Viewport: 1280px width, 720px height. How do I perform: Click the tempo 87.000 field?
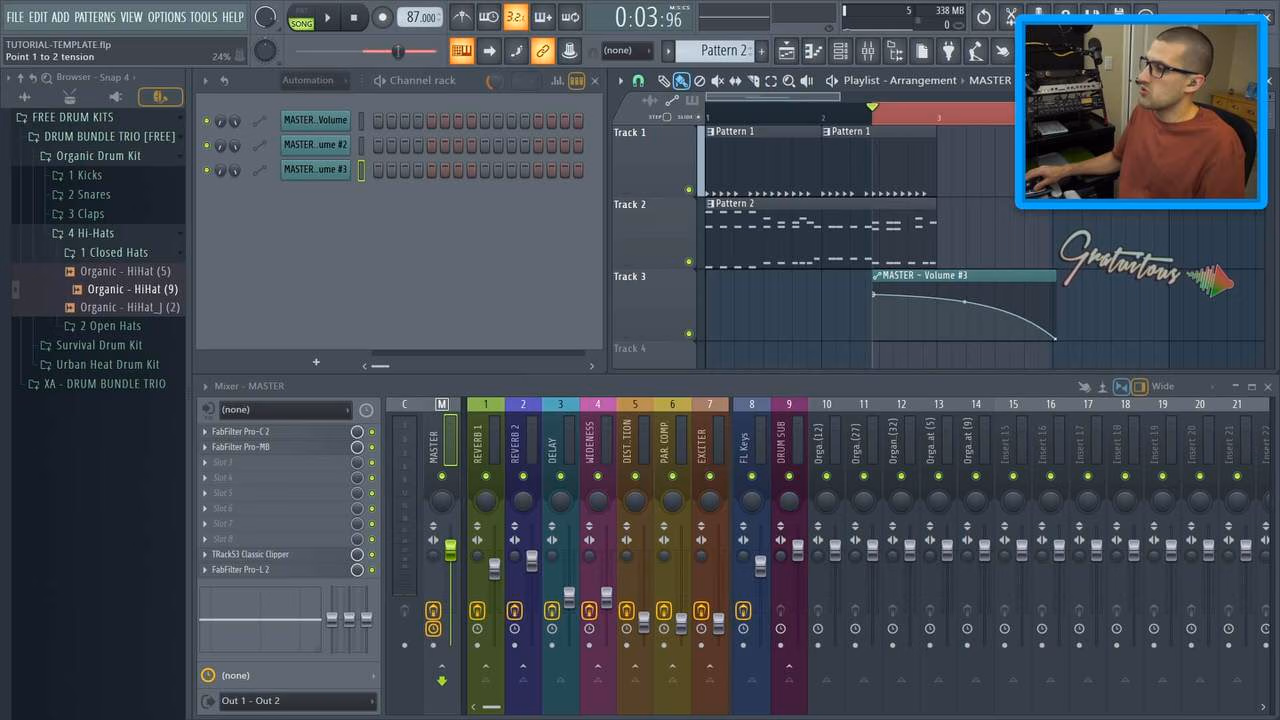[x=421, y=17]
